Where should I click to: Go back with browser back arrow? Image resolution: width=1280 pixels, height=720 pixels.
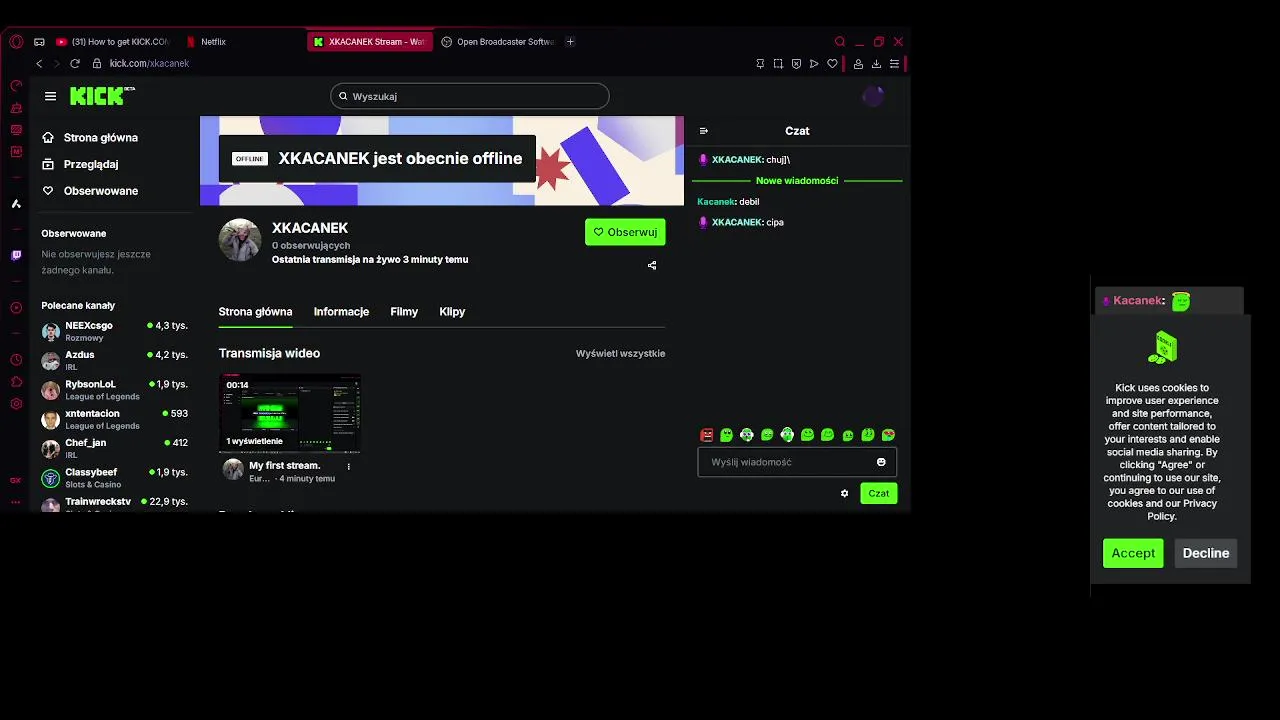pyautogui.click(x=39, y=63)
